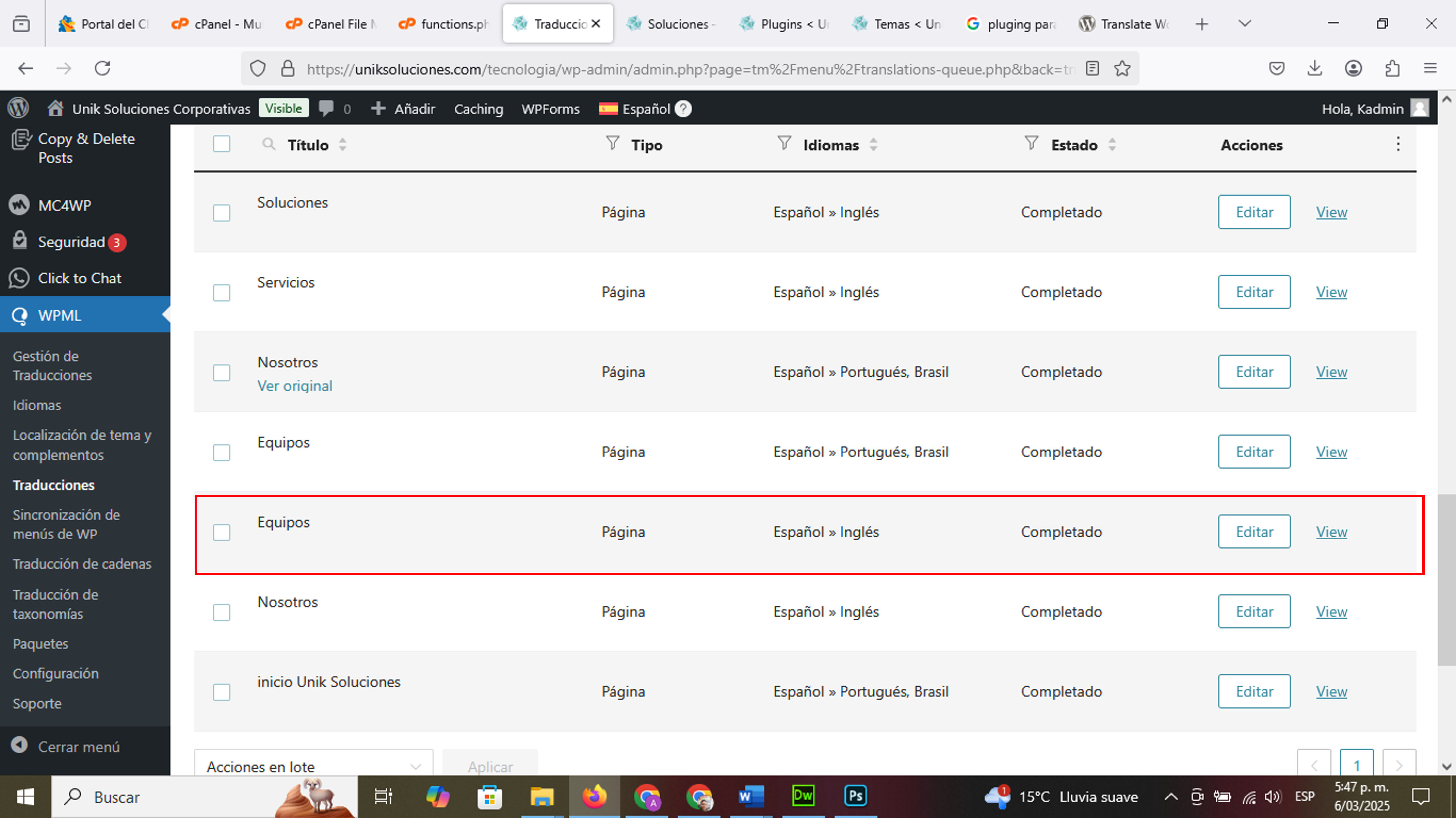Click the WordPress logo in admin bar
The image size is (1456, 818).
tap(19, 108)
